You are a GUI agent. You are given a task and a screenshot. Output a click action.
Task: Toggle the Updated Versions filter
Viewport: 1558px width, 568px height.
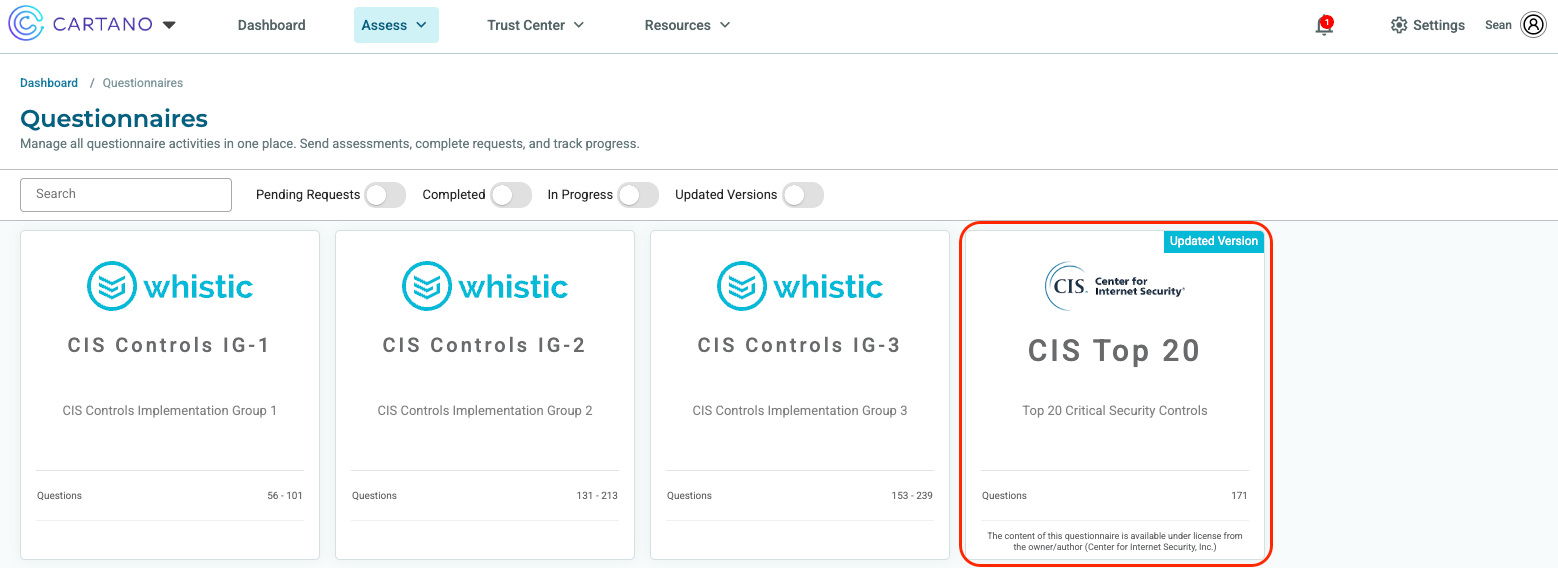coord(802,195)
